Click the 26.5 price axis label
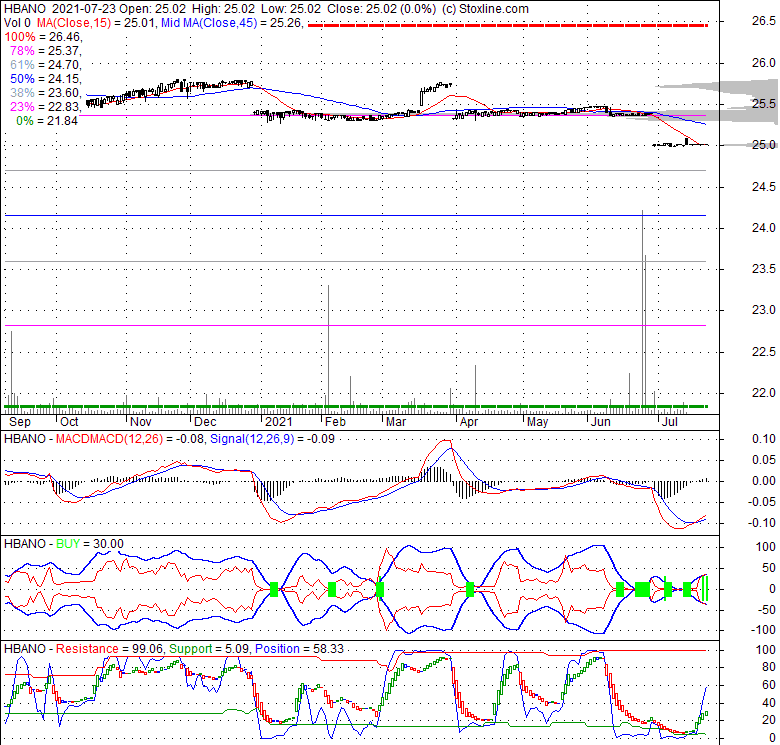The image size is (780, 745). tap(764, 21)
